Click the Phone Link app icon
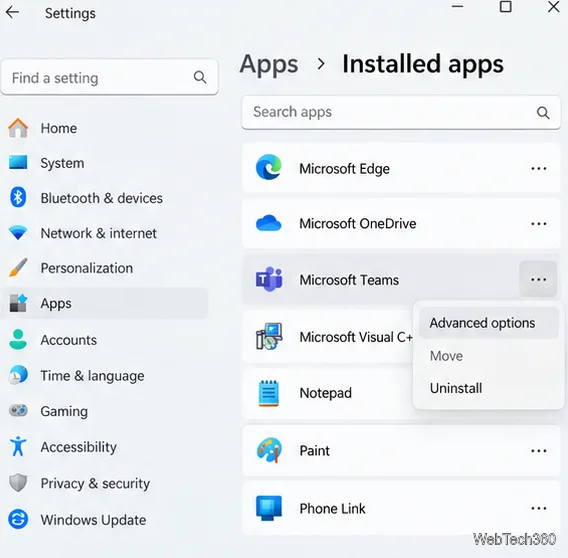The height and width of the screenshot is (558, 568). (x=268, y=508)
